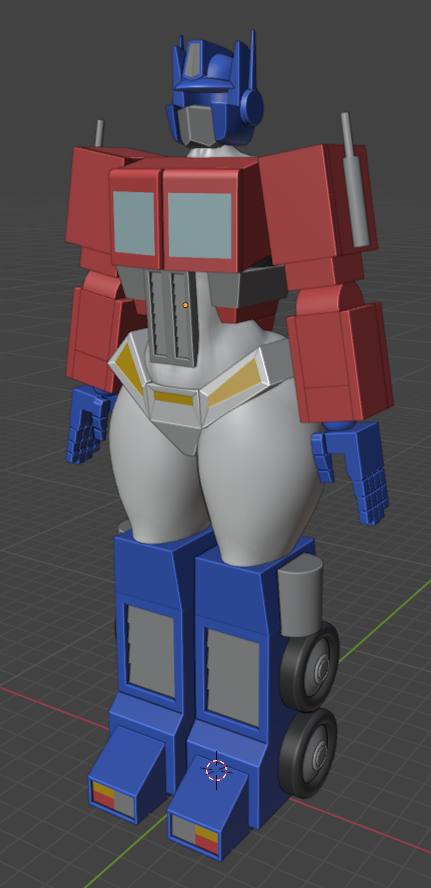Click the gray cylinder above the wheels
431x888 pixels.
point(300,595)
